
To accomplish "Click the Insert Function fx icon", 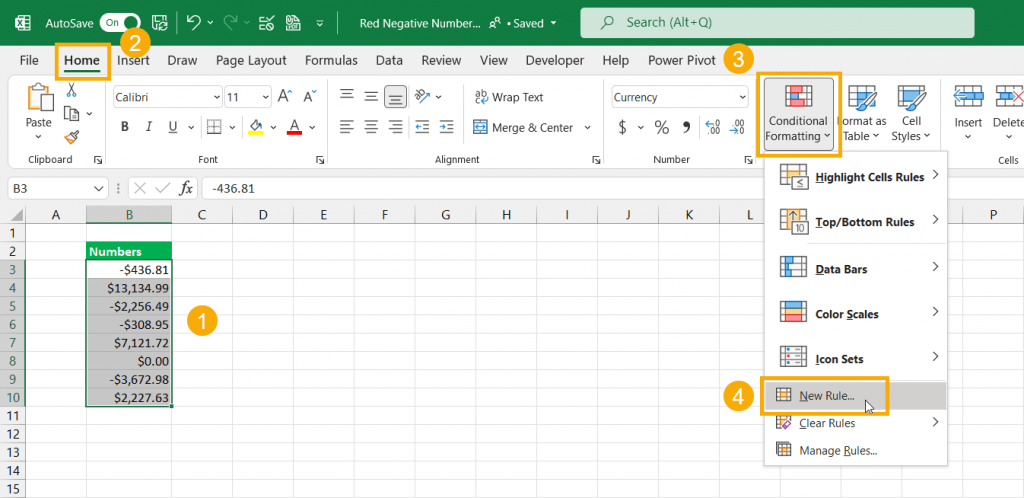I will point(186,188).
